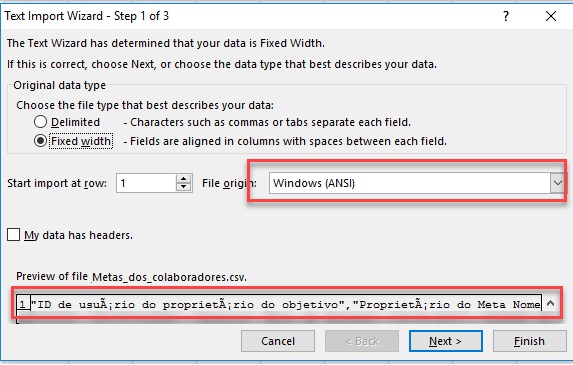Click the Next > button

pos(446,341)
